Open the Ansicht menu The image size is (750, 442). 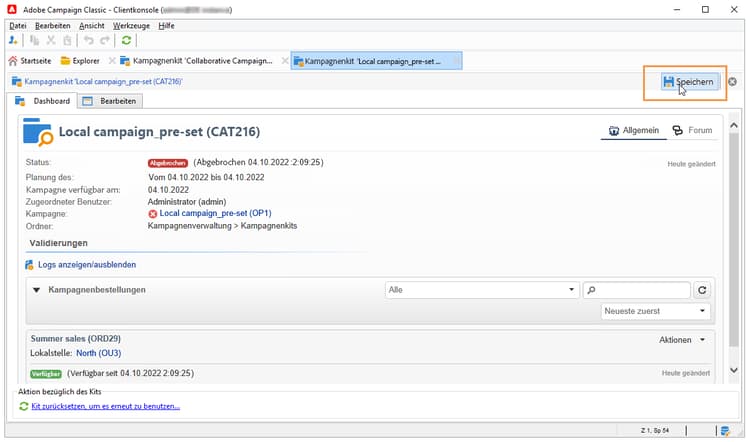pyautogui.click(x=91, y=26)
